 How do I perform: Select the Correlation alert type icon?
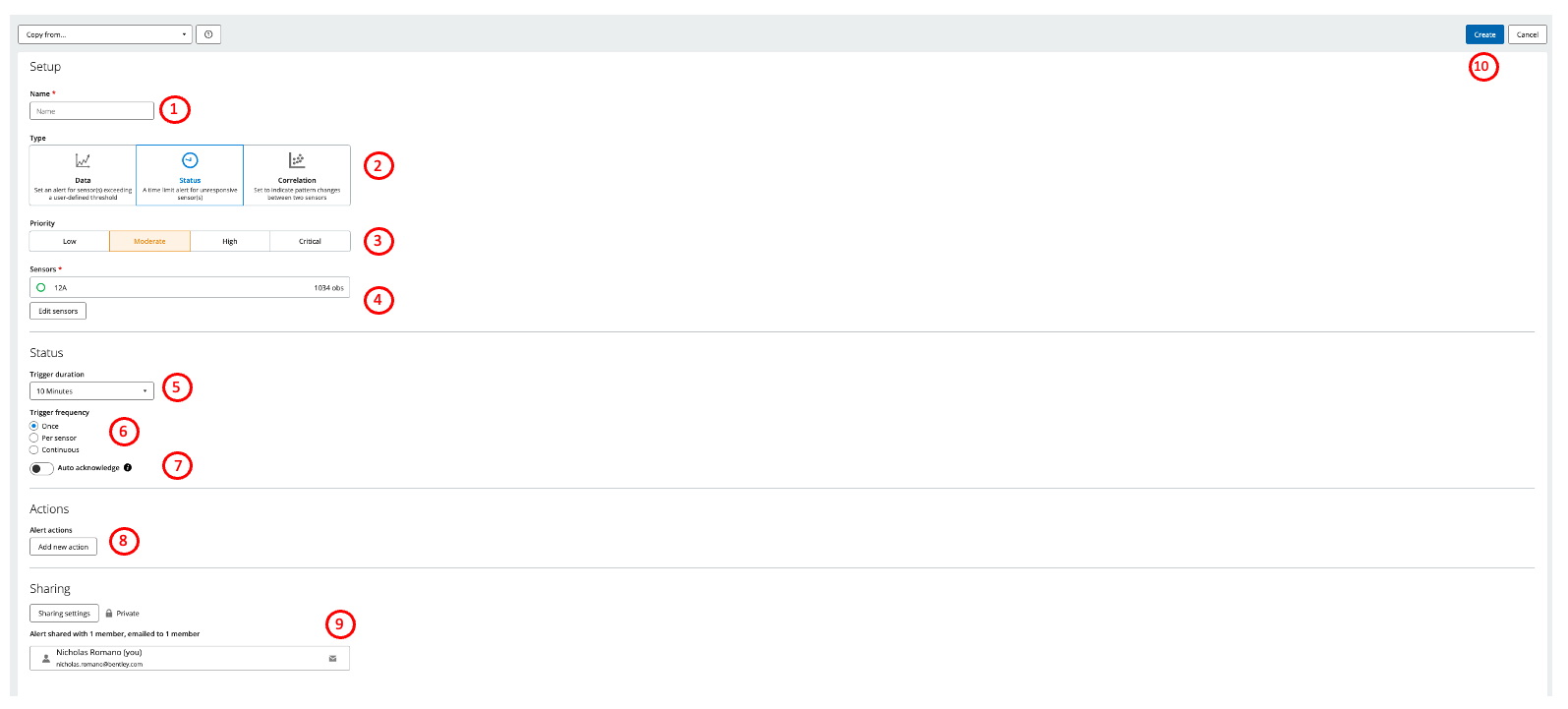pos(297,160)
